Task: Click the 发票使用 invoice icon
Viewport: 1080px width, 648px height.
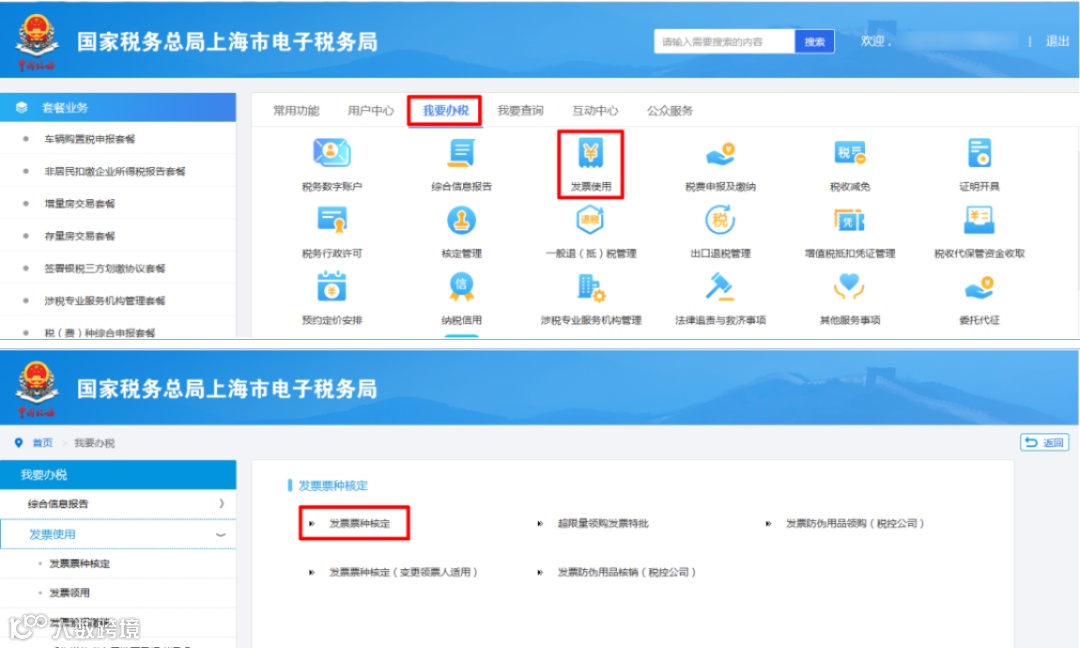Action: pos(590,153)
